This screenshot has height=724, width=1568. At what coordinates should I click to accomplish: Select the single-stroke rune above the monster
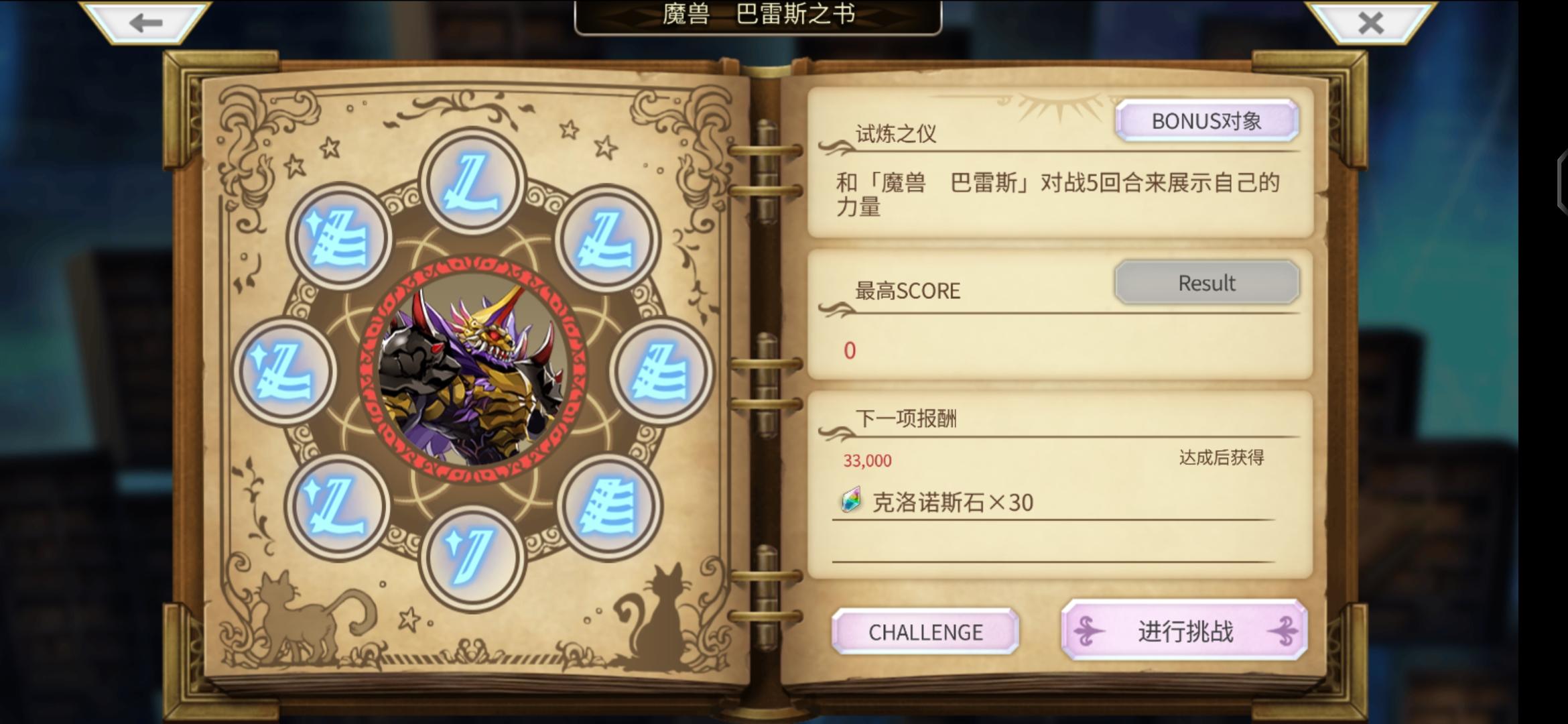click(472, 181)
